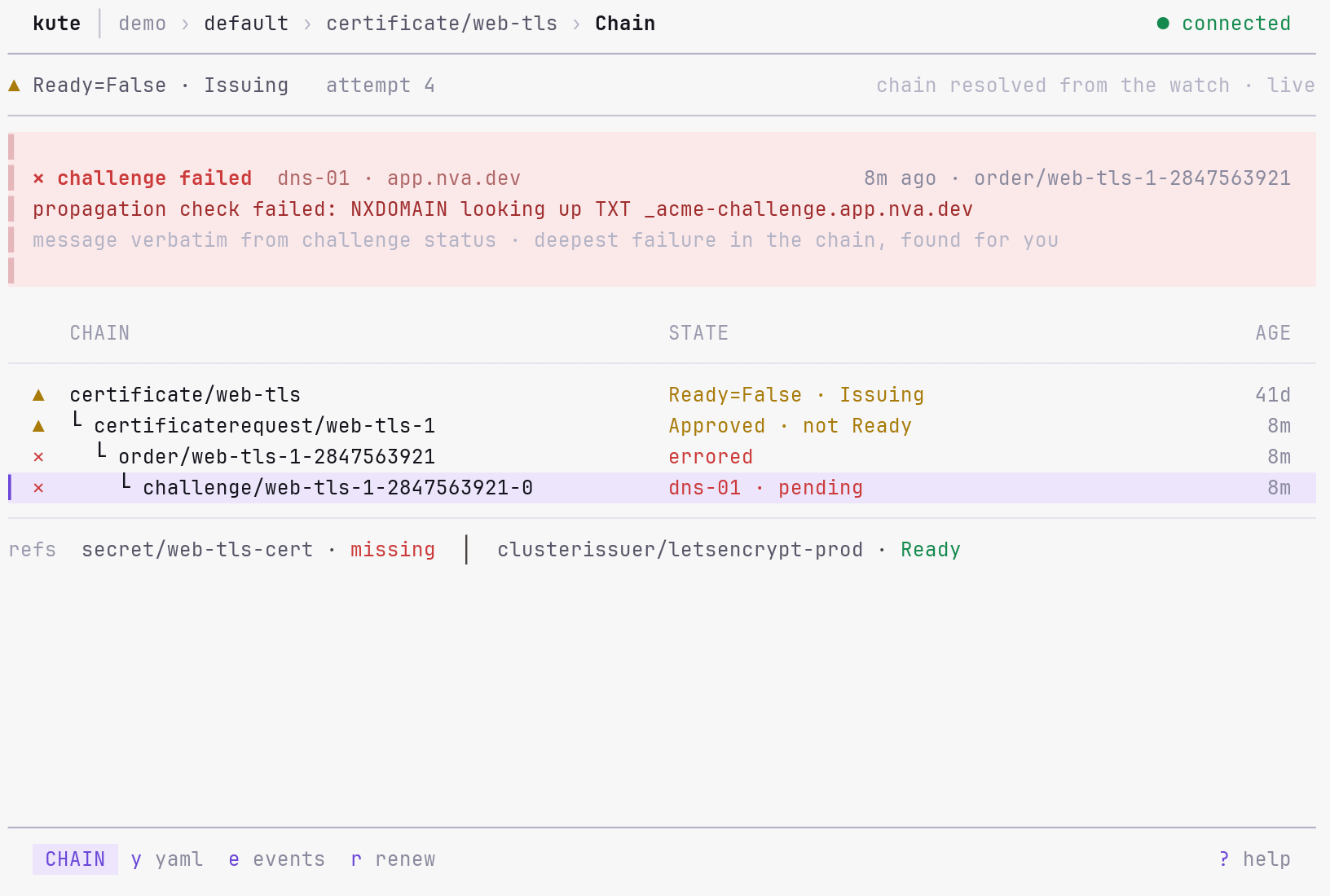
Task: Click the r shortcut key hint
Action: pos(356,859)
